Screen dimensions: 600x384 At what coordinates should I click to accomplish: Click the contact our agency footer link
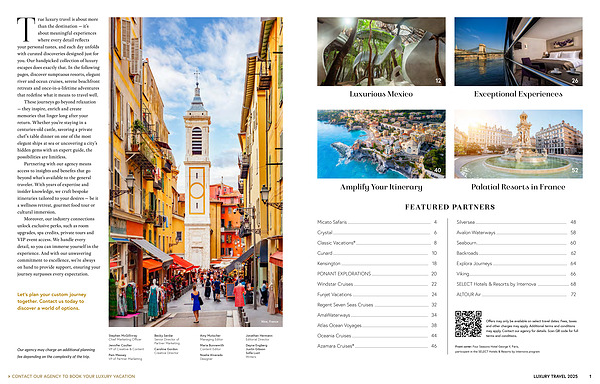coord(72,376)
